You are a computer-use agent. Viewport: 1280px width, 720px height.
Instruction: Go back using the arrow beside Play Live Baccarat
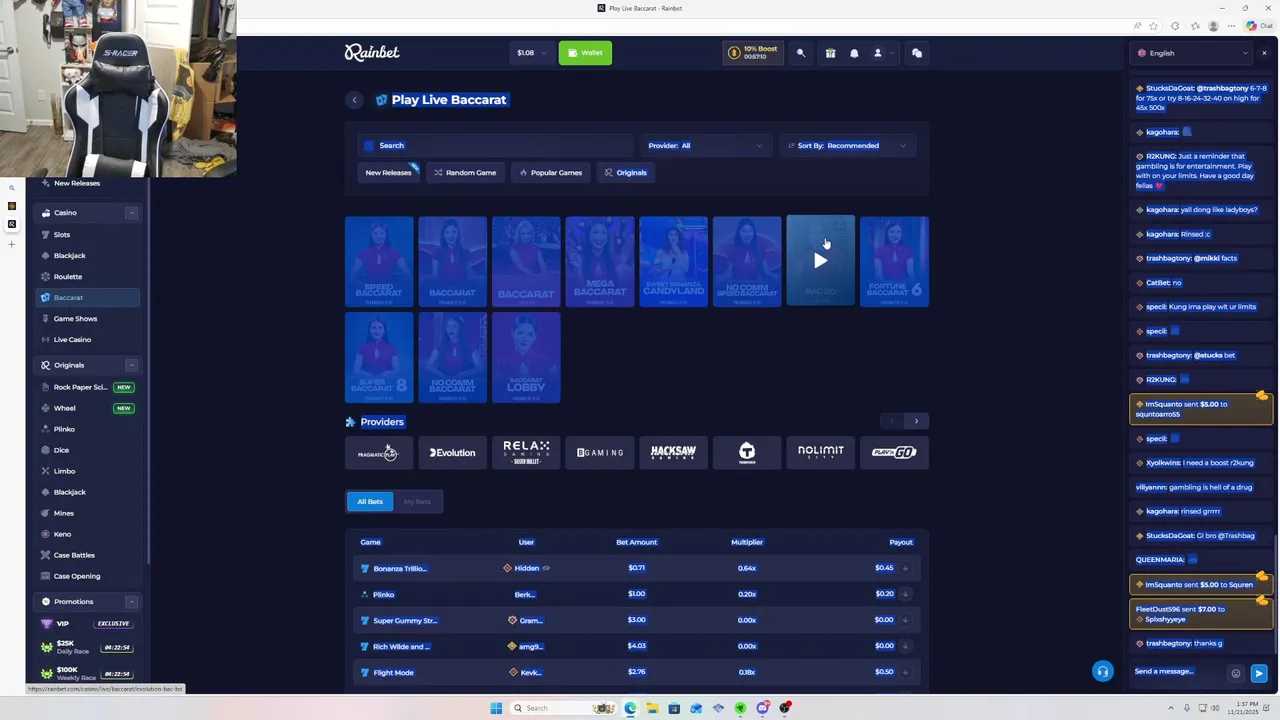click(354, 100)
